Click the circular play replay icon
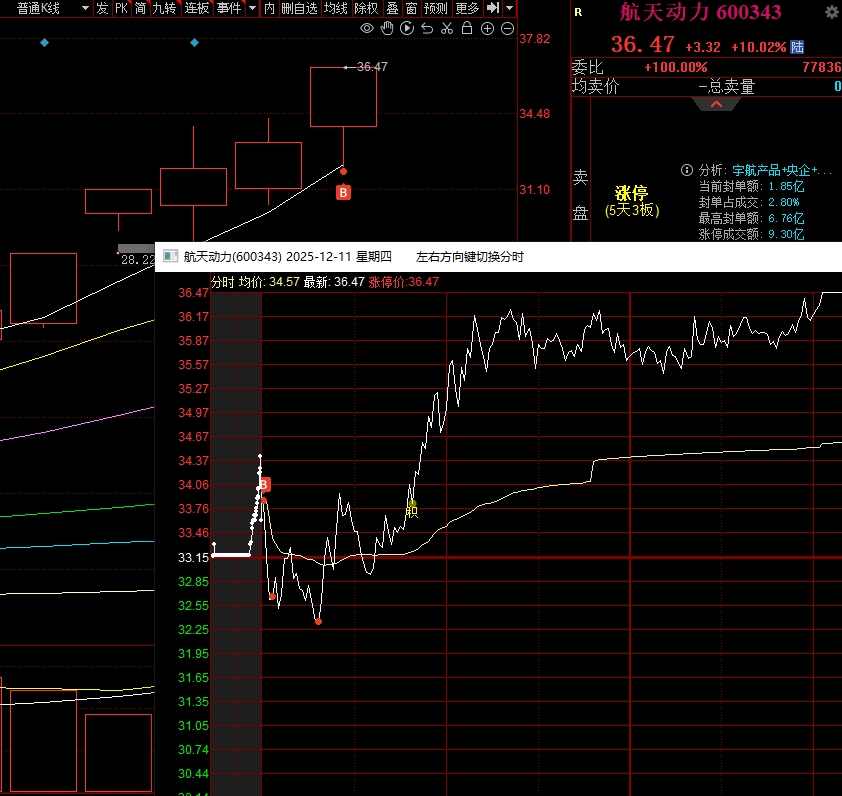 407,28
